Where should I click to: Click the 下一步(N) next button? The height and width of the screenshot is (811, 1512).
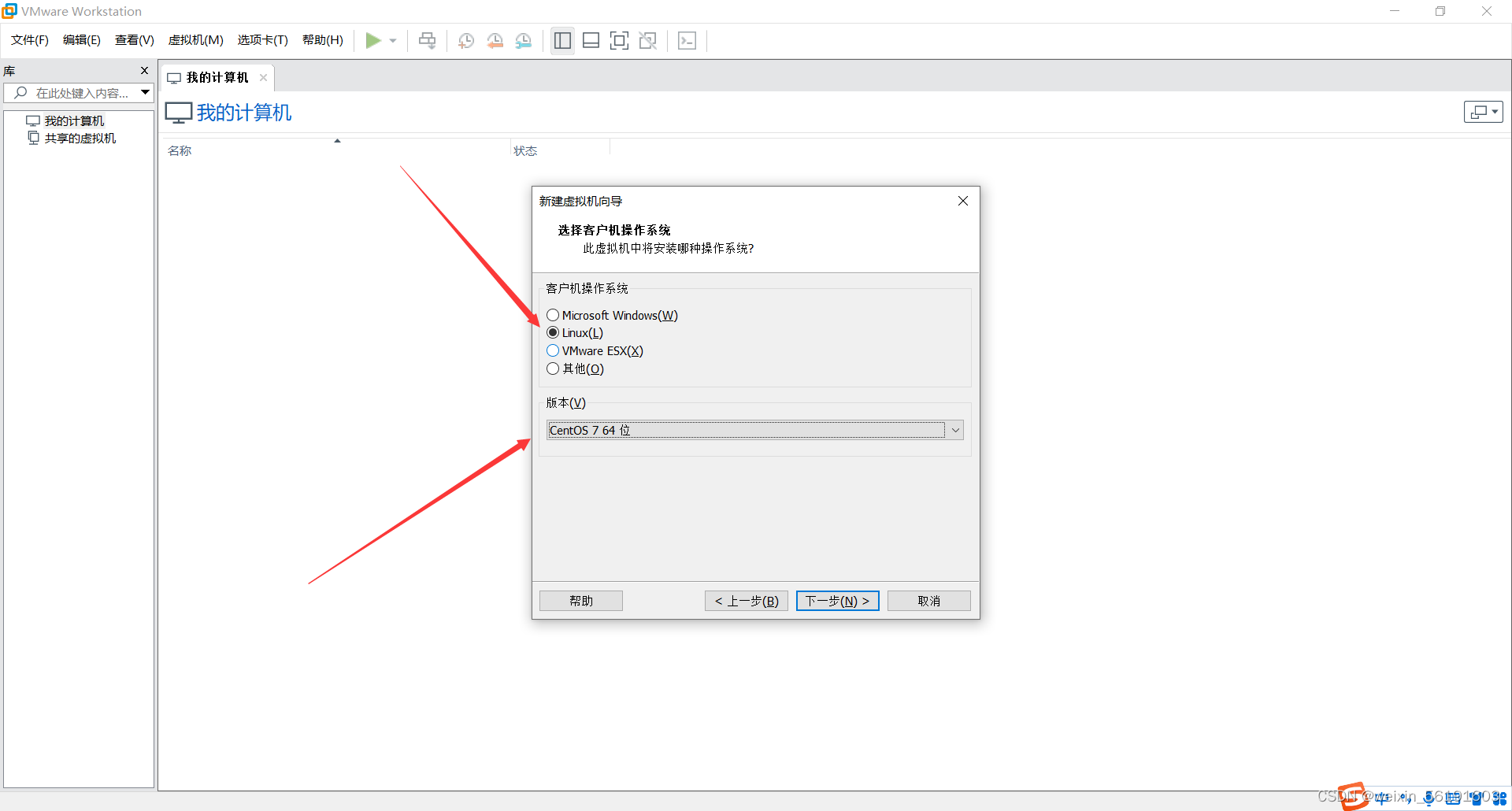pyautogui.click(x=838, y=601)
